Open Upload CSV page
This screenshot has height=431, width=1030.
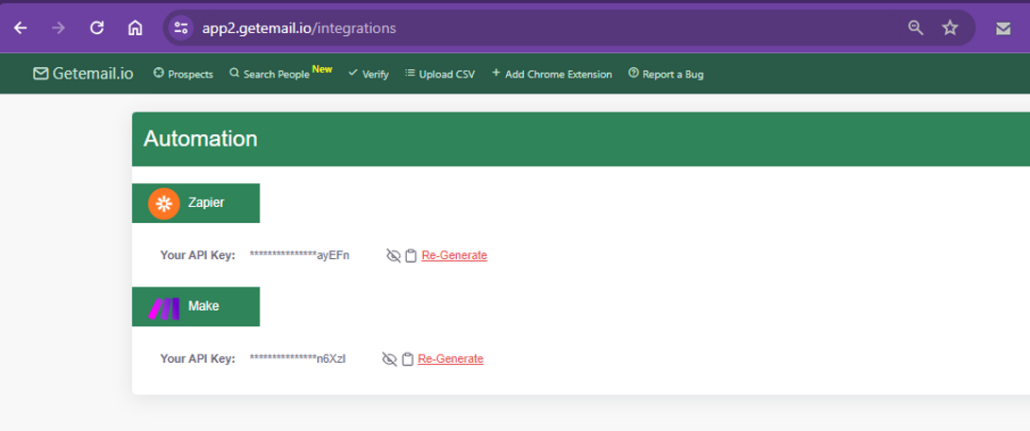pos(440,74)
